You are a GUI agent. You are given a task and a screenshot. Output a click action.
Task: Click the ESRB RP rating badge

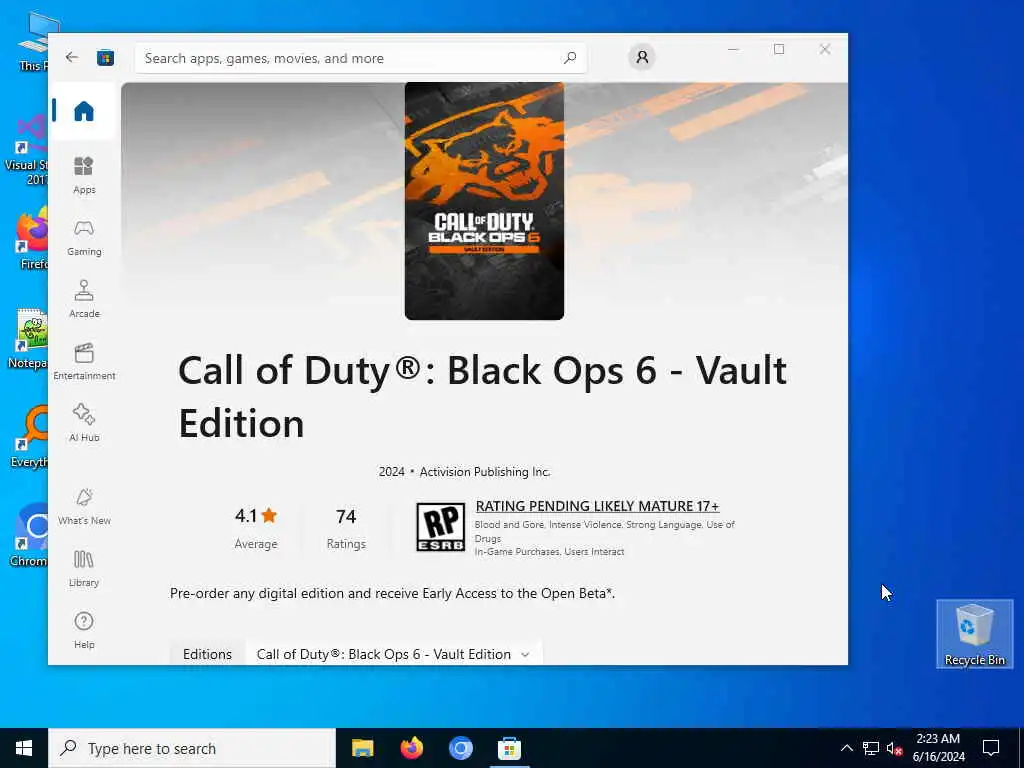pyautogui.click(x=441, y=527)
